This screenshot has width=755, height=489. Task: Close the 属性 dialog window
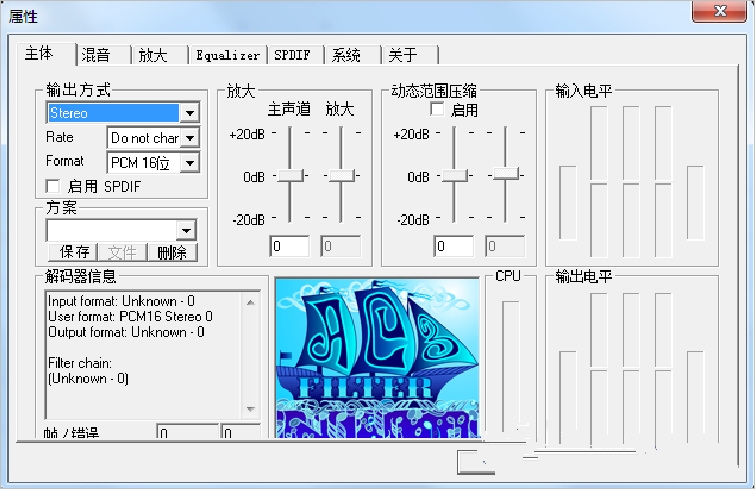pyautogui.click(x=719, y=11)
